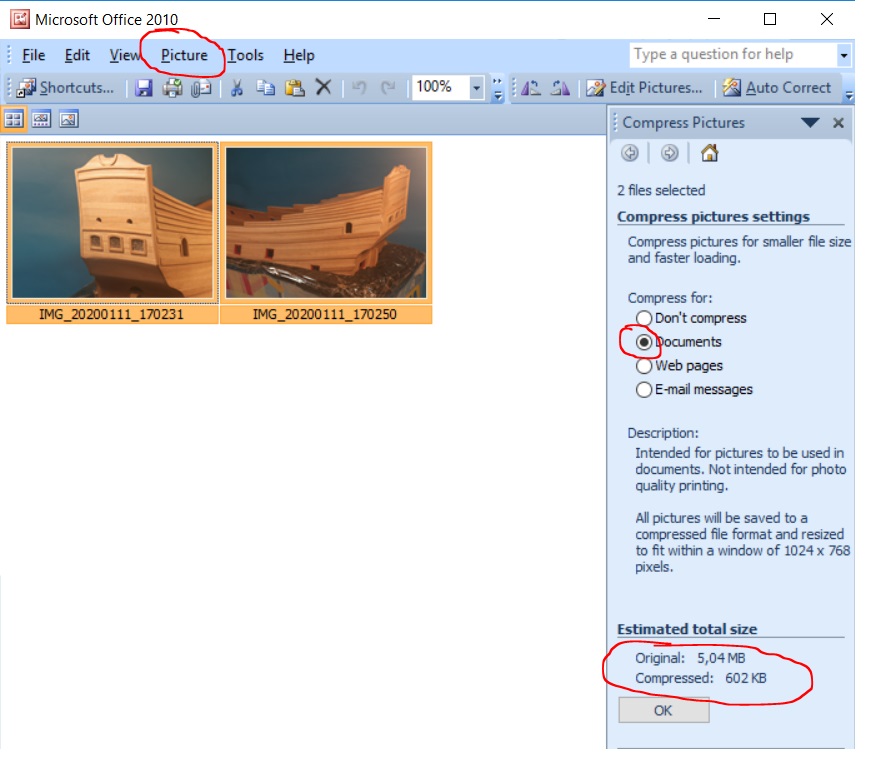Click the Edit Pictures button
This screenshot has width=870, height=768.
(645, 88)
